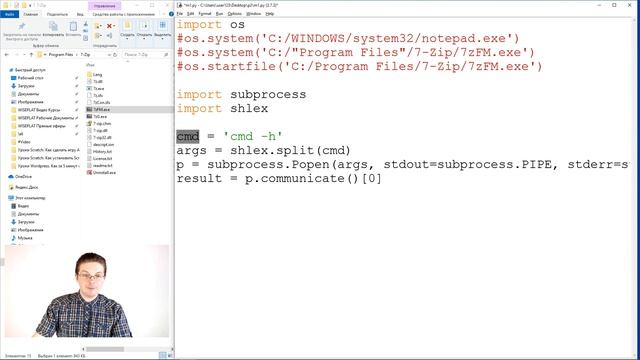
Task: Open the Run menu in IDLE
Action: 219,14
